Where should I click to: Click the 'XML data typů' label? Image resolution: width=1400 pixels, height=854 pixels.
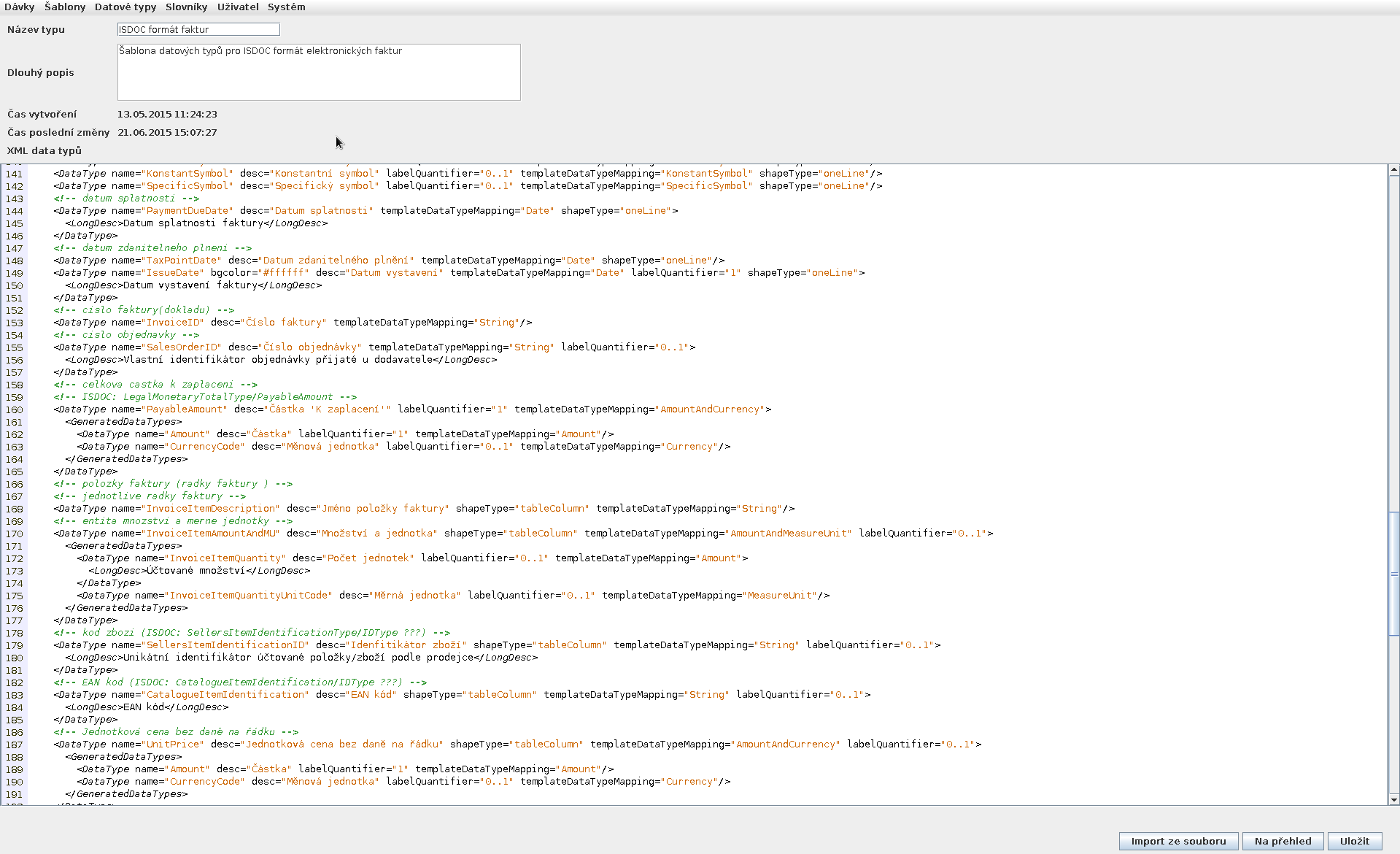tap(45, 151)
